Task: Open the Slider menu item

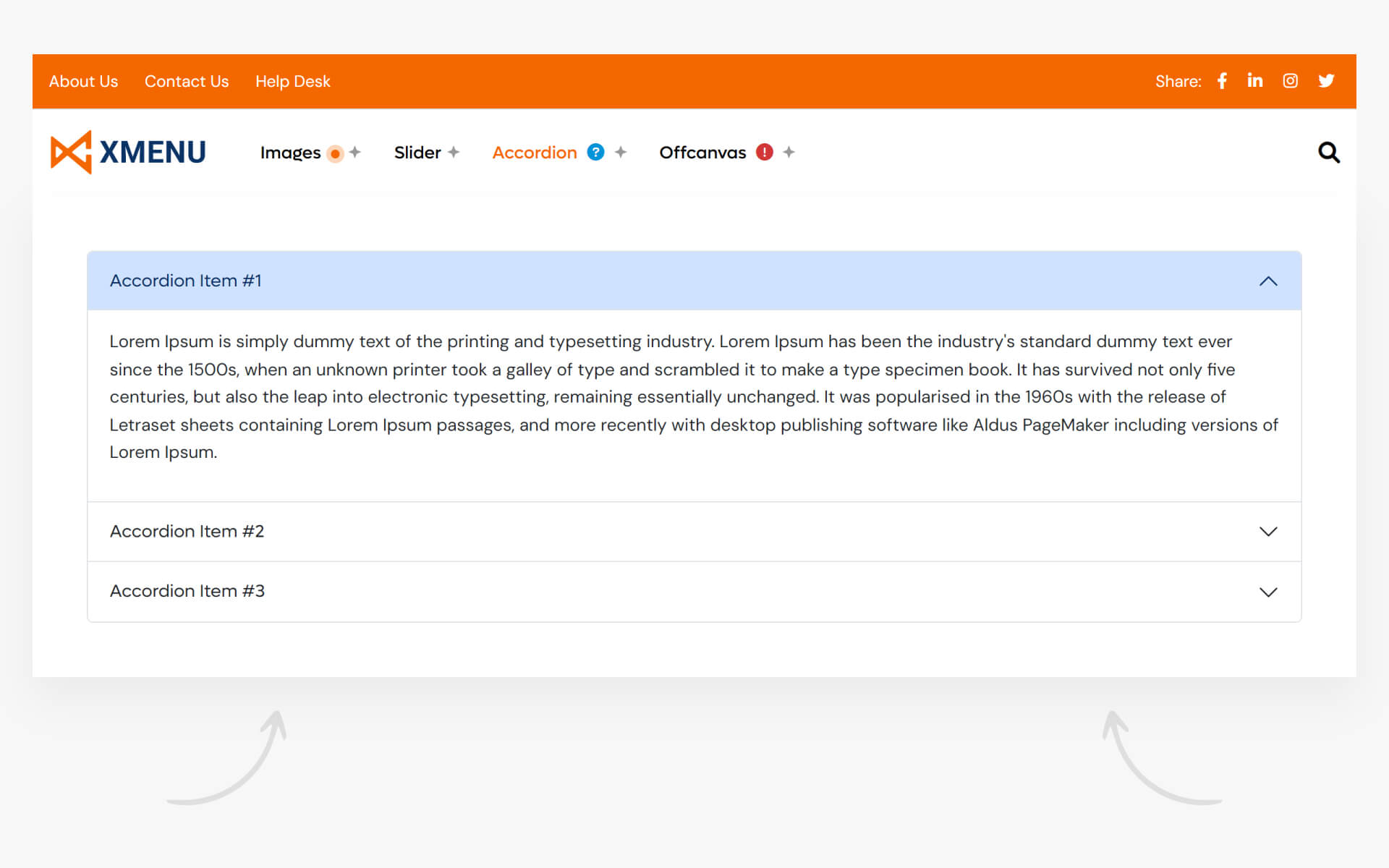Action: click(417, 153)
